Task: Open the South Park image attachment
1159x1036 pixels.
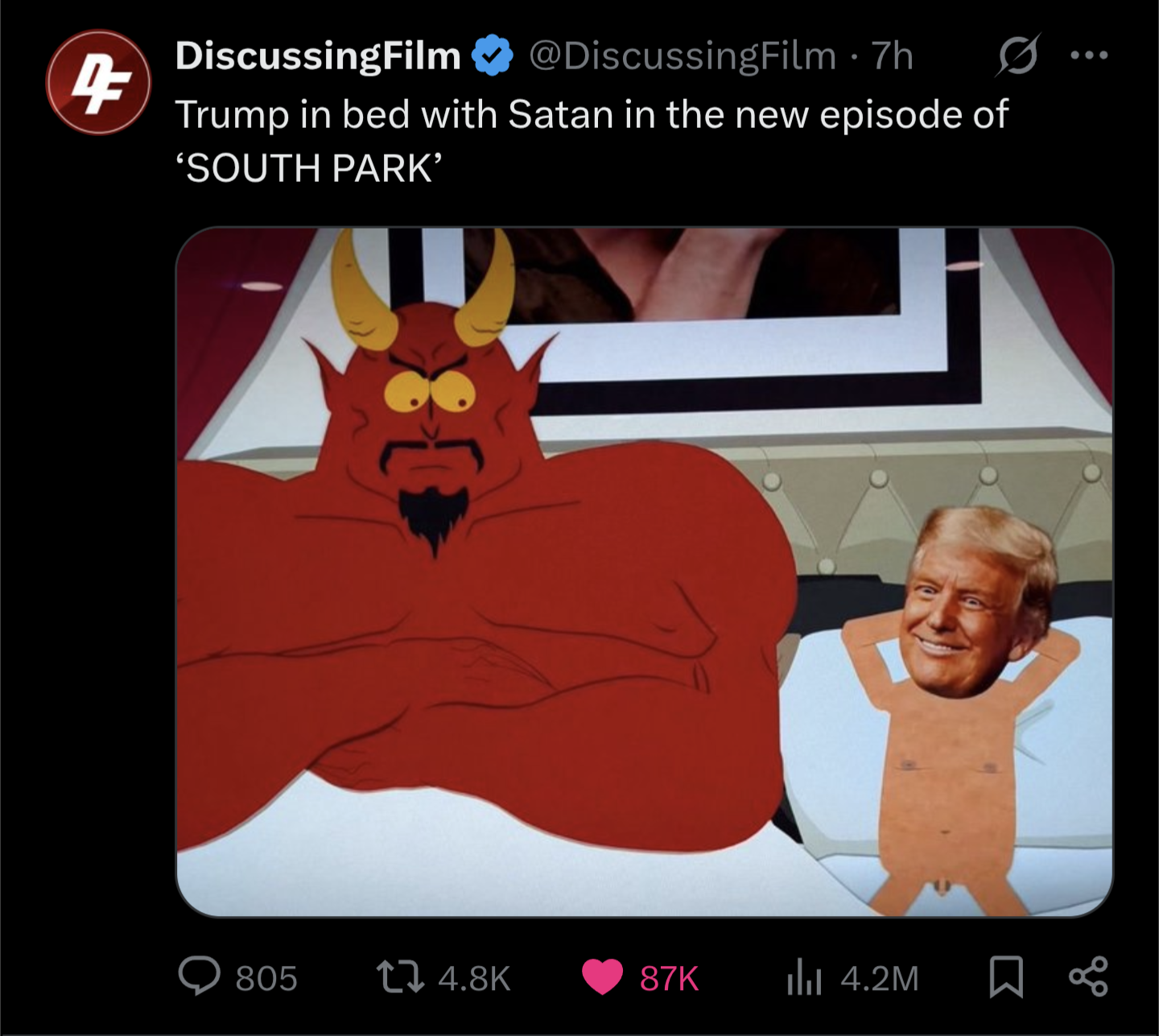Action: 644,572
